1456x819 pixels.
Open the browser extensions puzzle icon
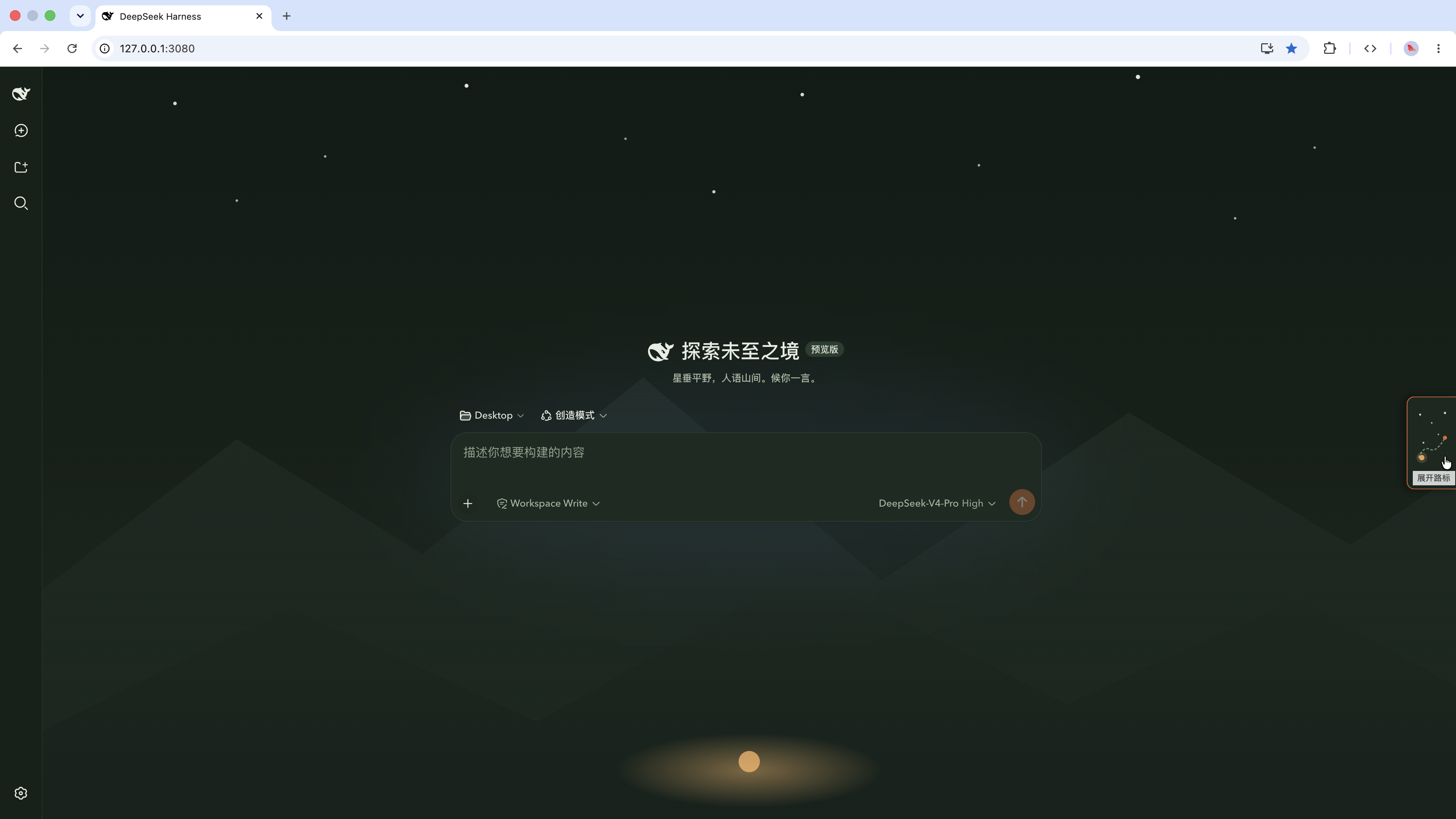pos(1329,49)
